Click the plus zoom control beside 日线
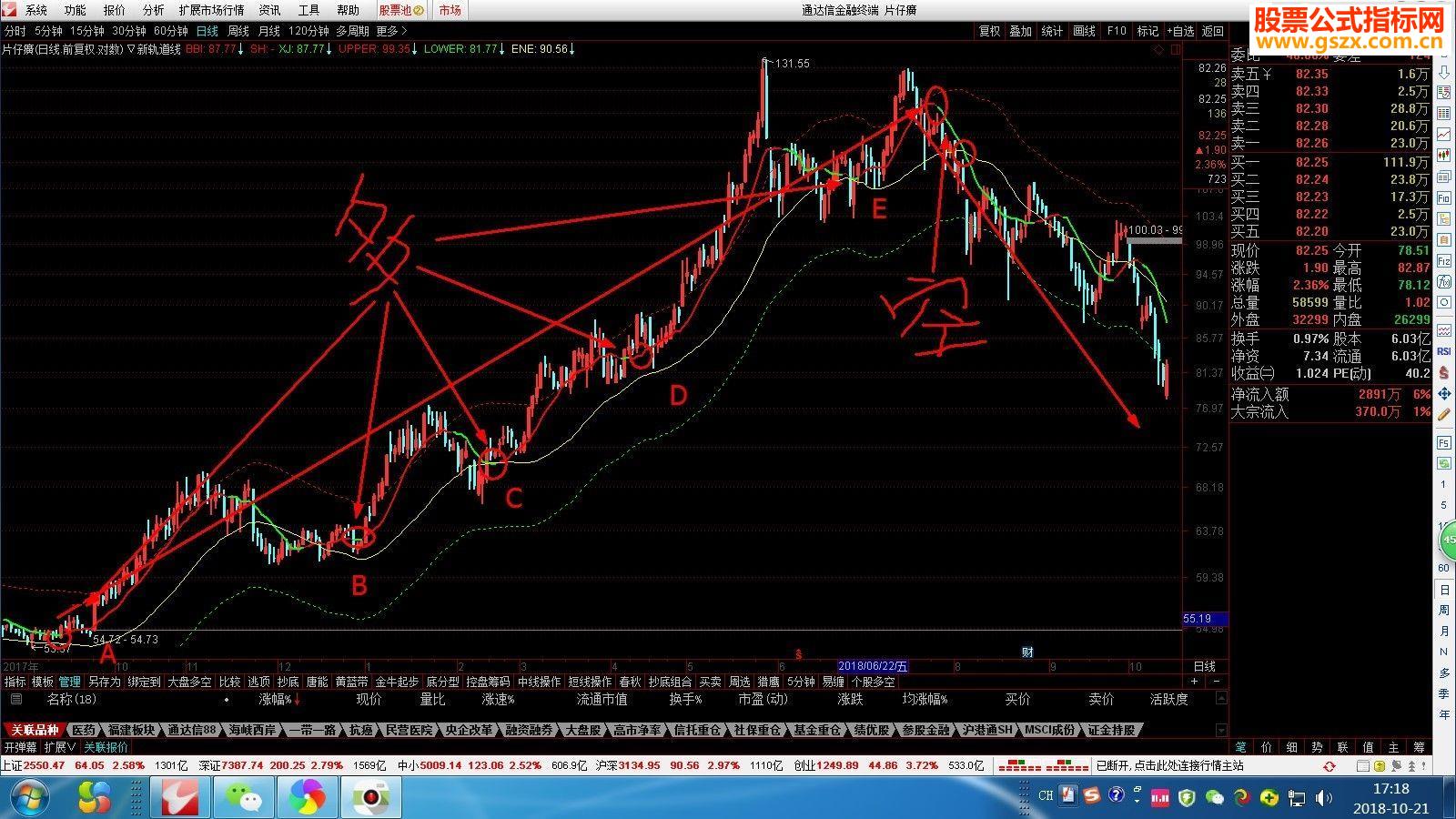1456x819 pixels. click(x=1195, y=681)
